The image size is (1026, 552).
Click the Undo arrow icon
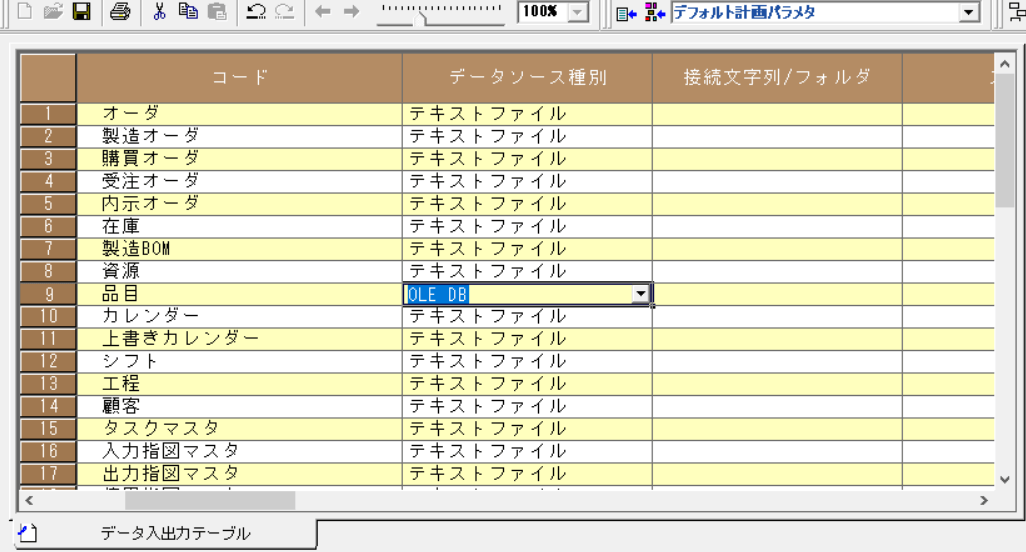click(x=256, y=11)
